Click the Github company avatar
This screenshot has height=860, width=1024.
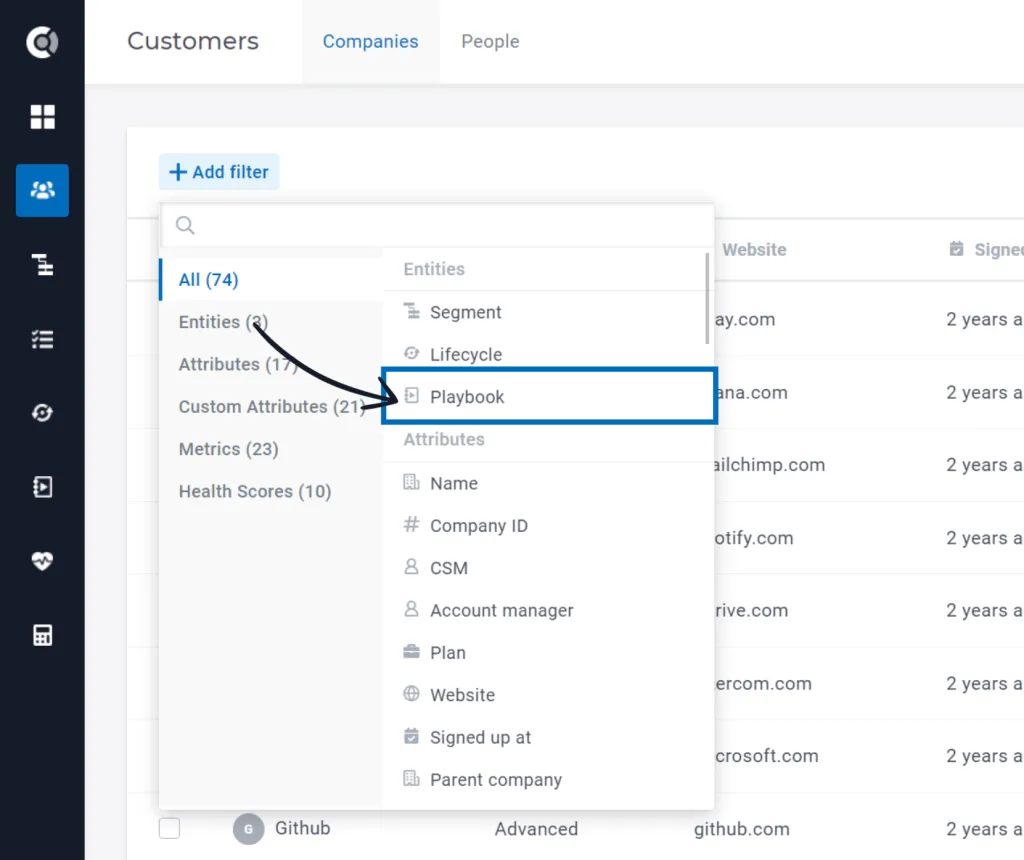coord(248,829)
